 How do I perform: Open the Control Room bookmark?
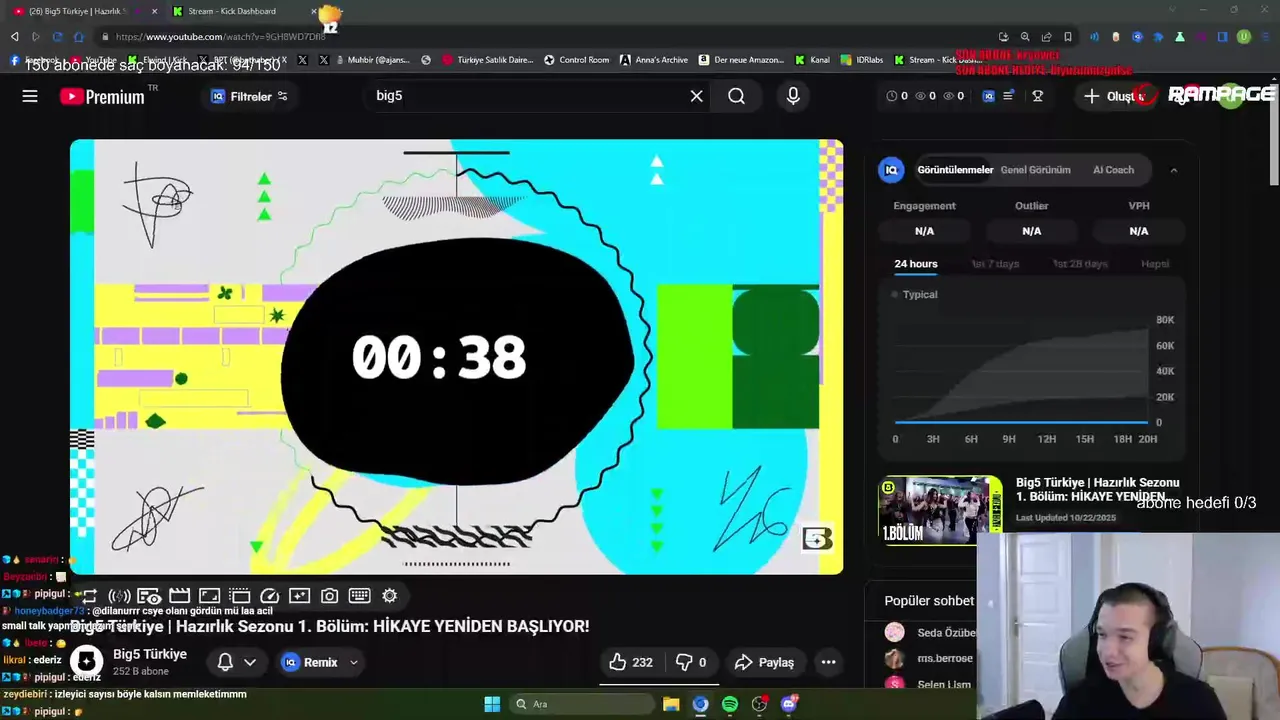pyautogui.click(x=576, y=60)
